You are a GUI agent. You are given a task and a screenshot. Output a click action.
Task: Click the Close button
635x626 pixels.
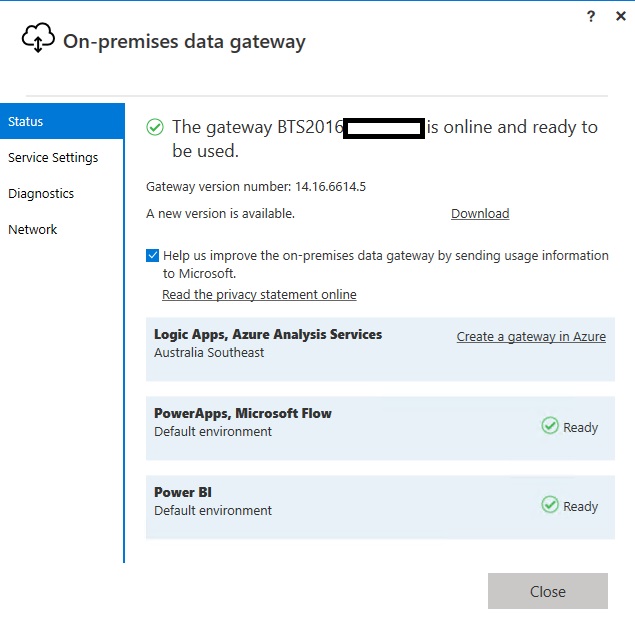coord(548,591)
